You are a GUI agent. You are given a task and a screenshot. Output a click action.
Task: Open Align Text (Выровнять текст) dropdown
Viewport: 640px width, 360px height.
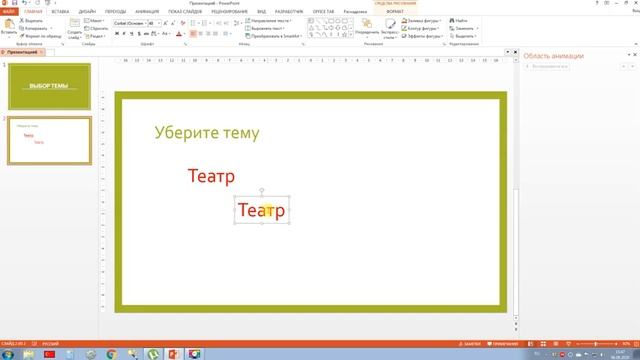point(265,28)
